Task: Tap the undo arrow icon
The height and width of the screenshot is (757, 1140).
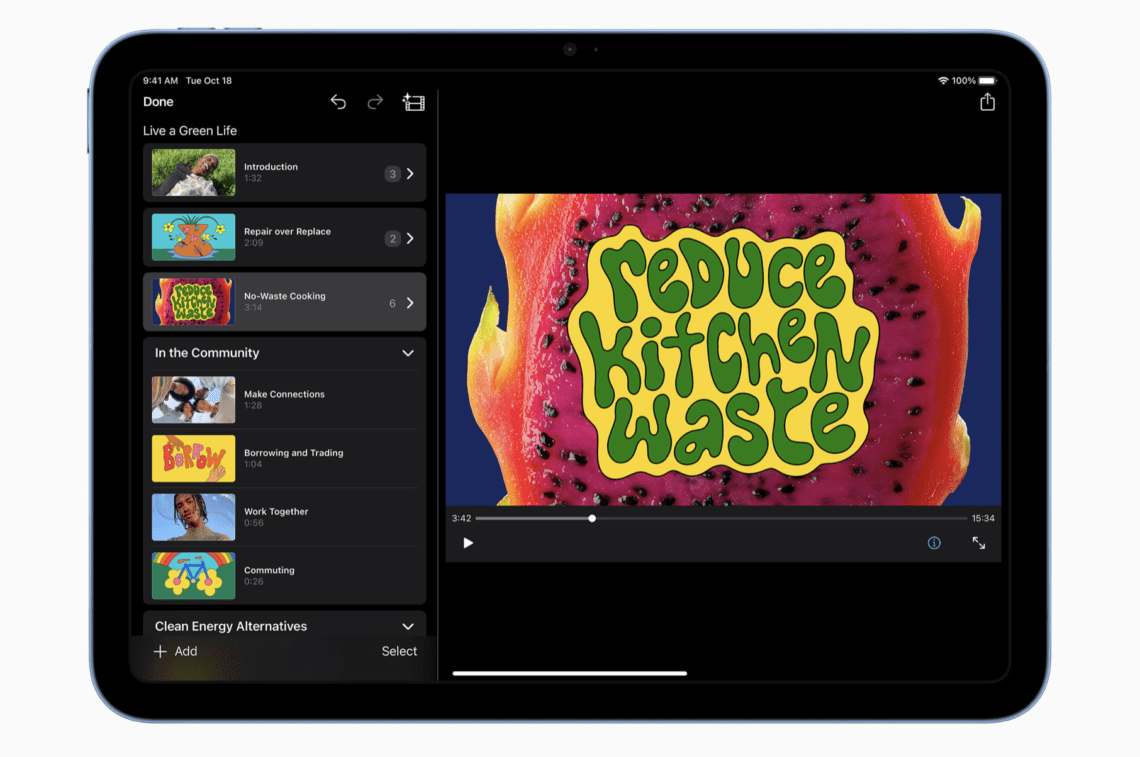Action: pyautogui.click(x=338, y=102)
